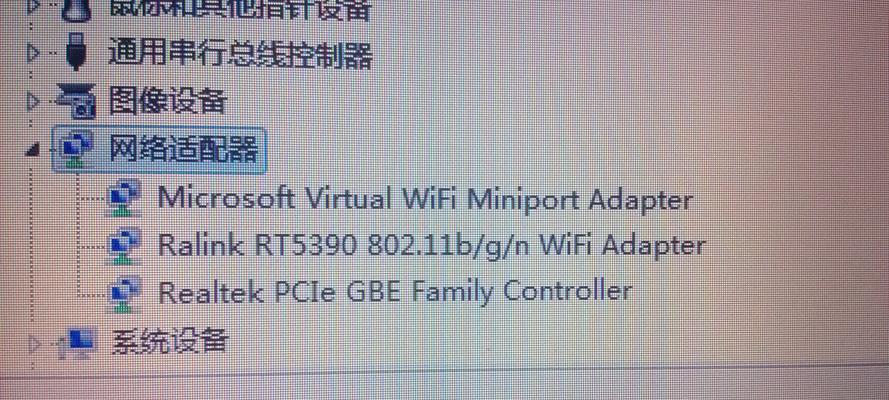Select the 图像设备 label

coord(168,101)
